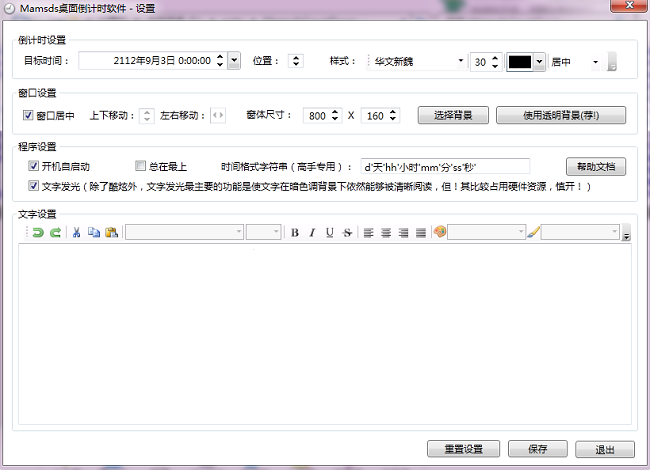The width and height of the screenshot is (650, 470).
Task: Click the copy icon in text toolbar
Action: pos(94,232)
